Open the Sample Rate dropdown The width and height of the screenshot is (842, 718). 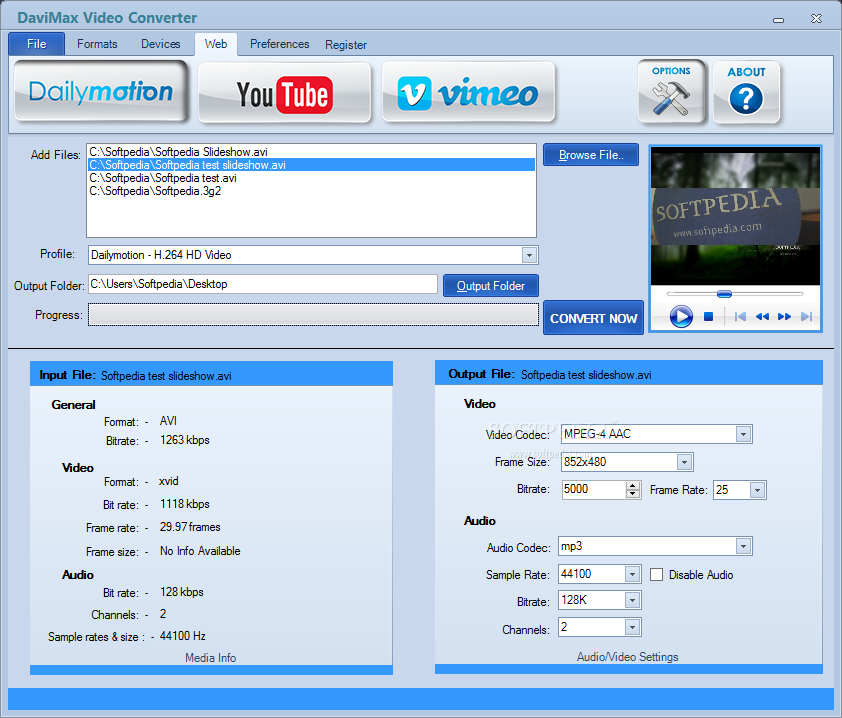point(633,574)
